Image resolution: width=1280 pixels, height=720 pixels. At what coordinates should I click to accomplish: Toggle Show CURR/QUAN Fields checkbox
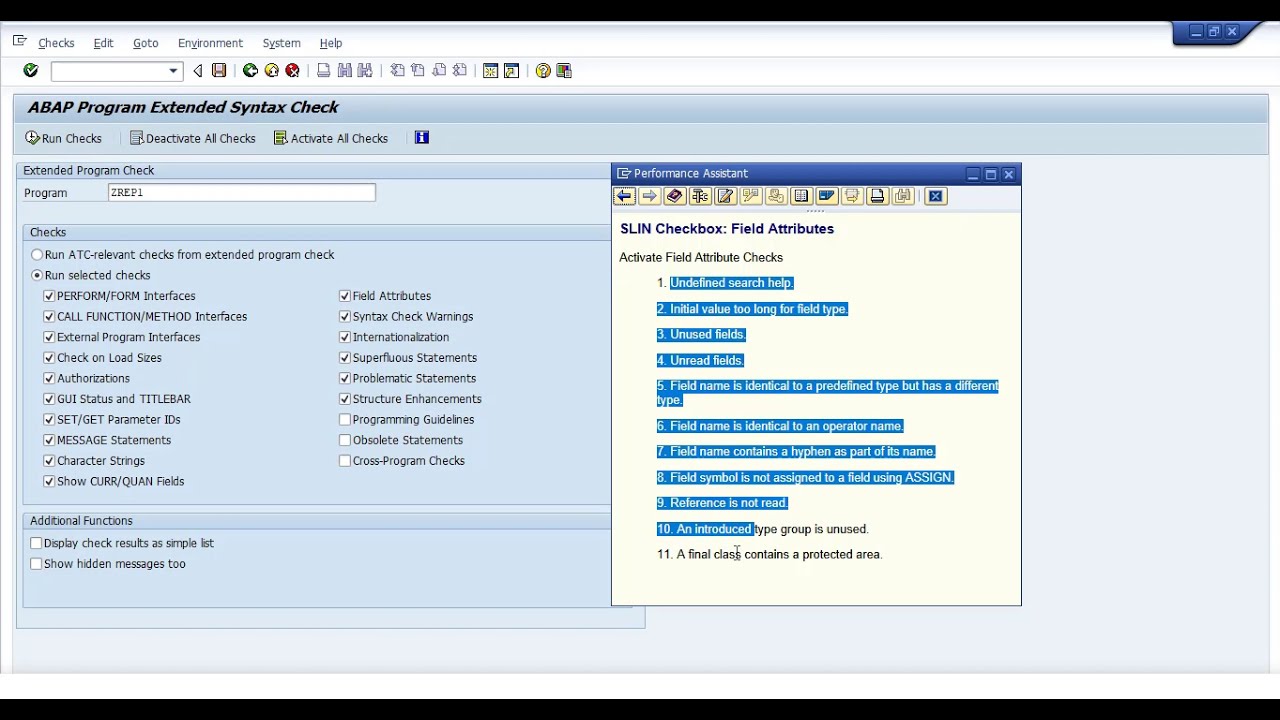pyautogui.click(x=49, y=481)
